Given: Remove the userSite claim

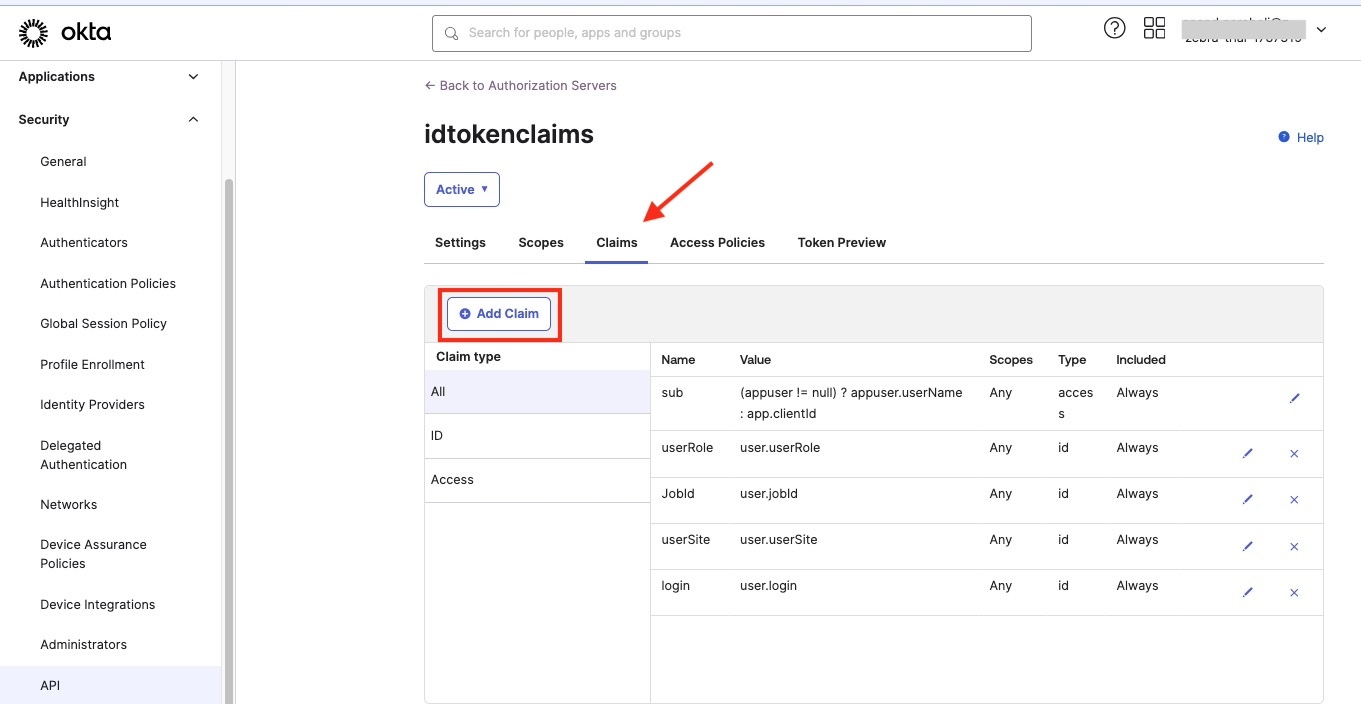Looking at the screenshot, I should point(1294,546).
